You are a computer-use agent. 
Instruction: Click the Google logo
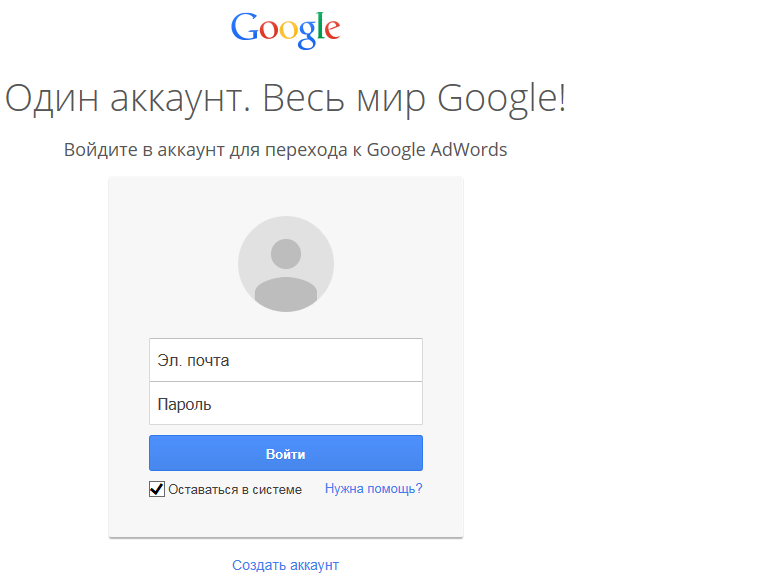(285, 29)
